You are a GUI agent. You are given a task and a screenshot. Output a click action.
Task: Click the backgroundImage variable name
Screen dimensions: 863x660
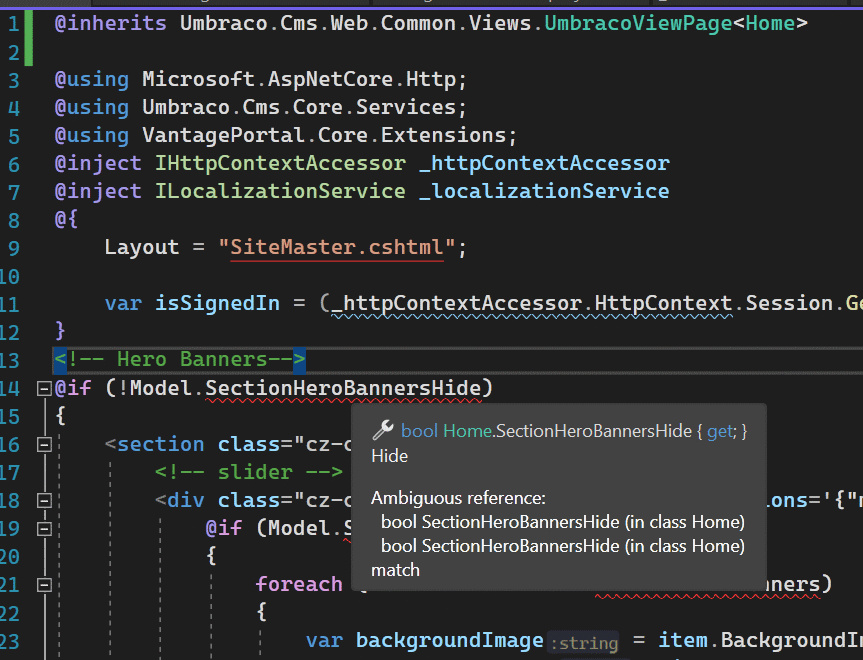450,641
